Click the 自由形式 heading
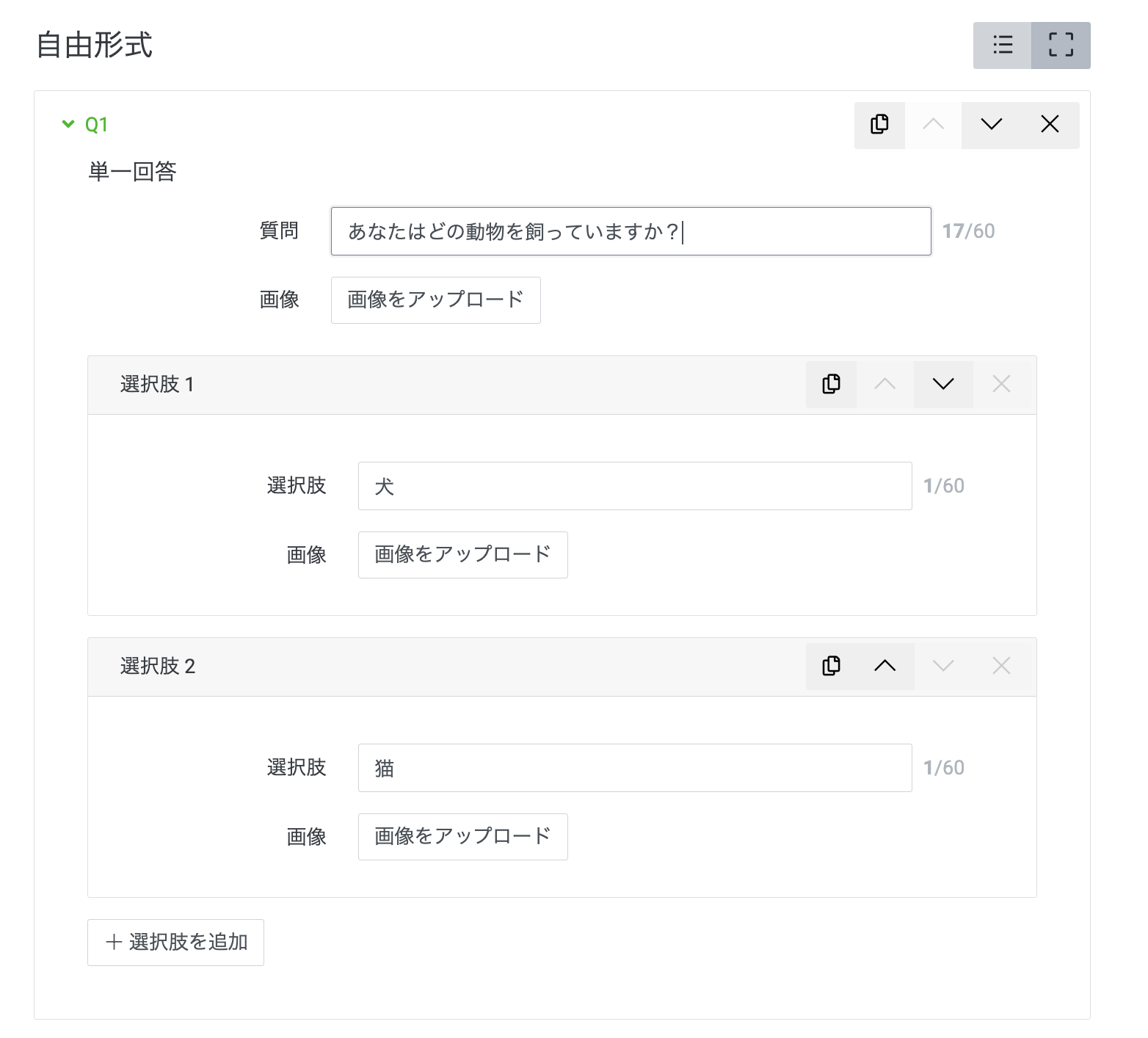Image resolution: width=1148 pixels, height=1038 pixels. (94, 46)
